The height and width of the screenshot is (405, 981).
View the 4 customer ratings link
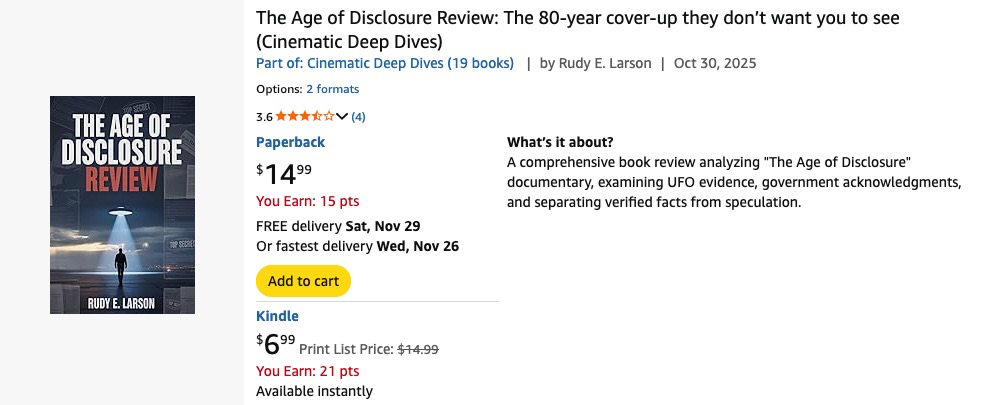pyautogui.click(x=358, y=116)
